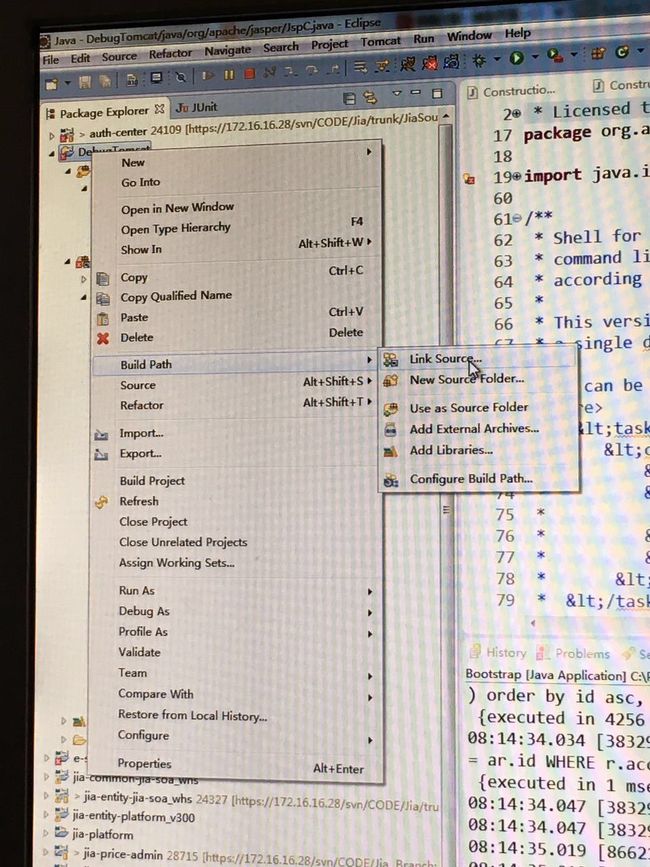Toggle Skip All Breakpoints in toolbar
650x867 pixels.
click(x=181, y=77)
